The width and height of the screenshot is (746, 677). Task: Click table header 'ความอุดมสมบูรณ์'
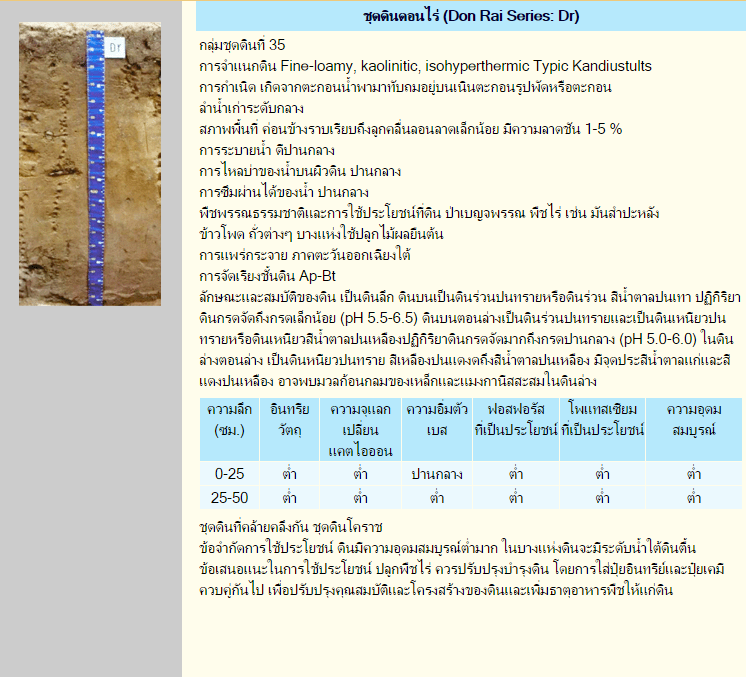tap(694, 429)
